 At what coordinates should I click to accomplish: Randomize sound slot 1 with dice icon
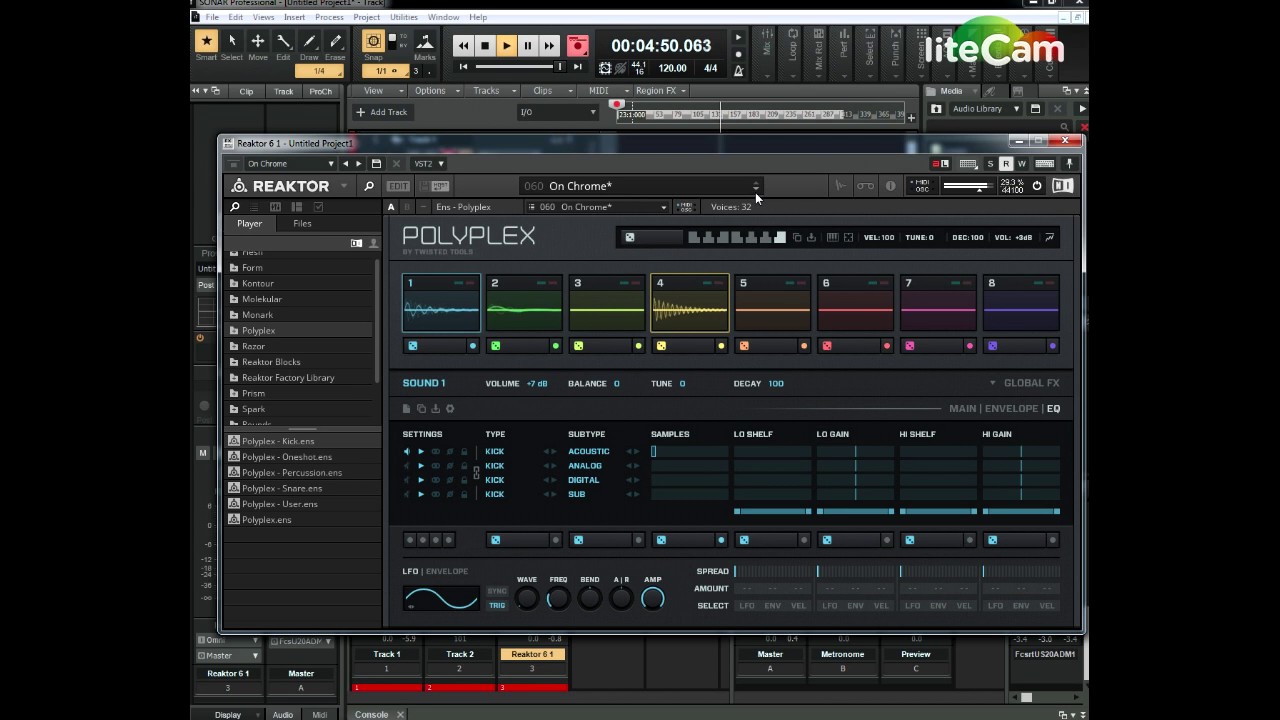[412, 346]
